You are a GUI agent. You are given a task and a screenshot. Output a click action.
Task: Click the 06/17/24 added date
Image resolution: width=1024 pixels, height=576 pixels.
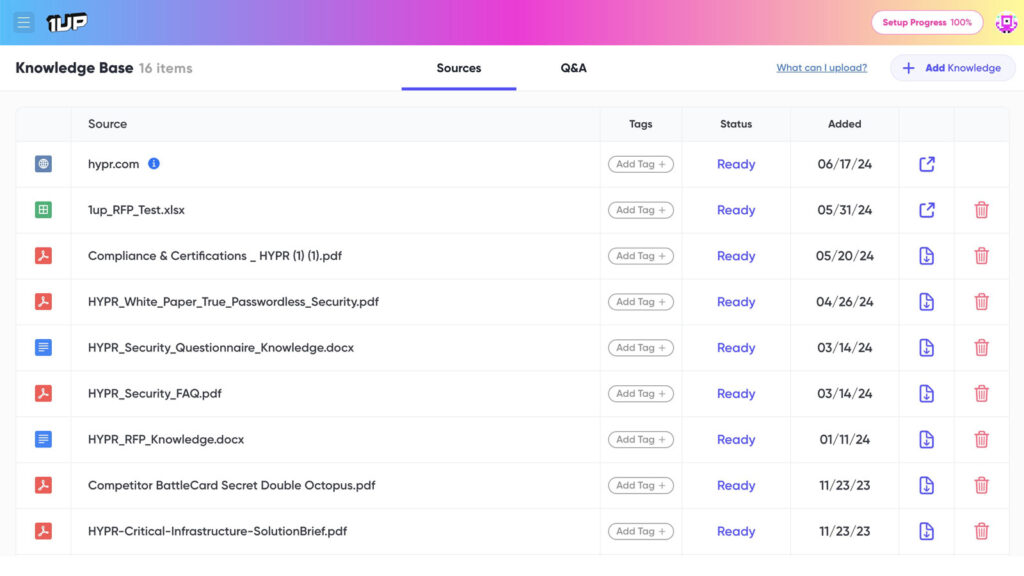pos(844,164)
